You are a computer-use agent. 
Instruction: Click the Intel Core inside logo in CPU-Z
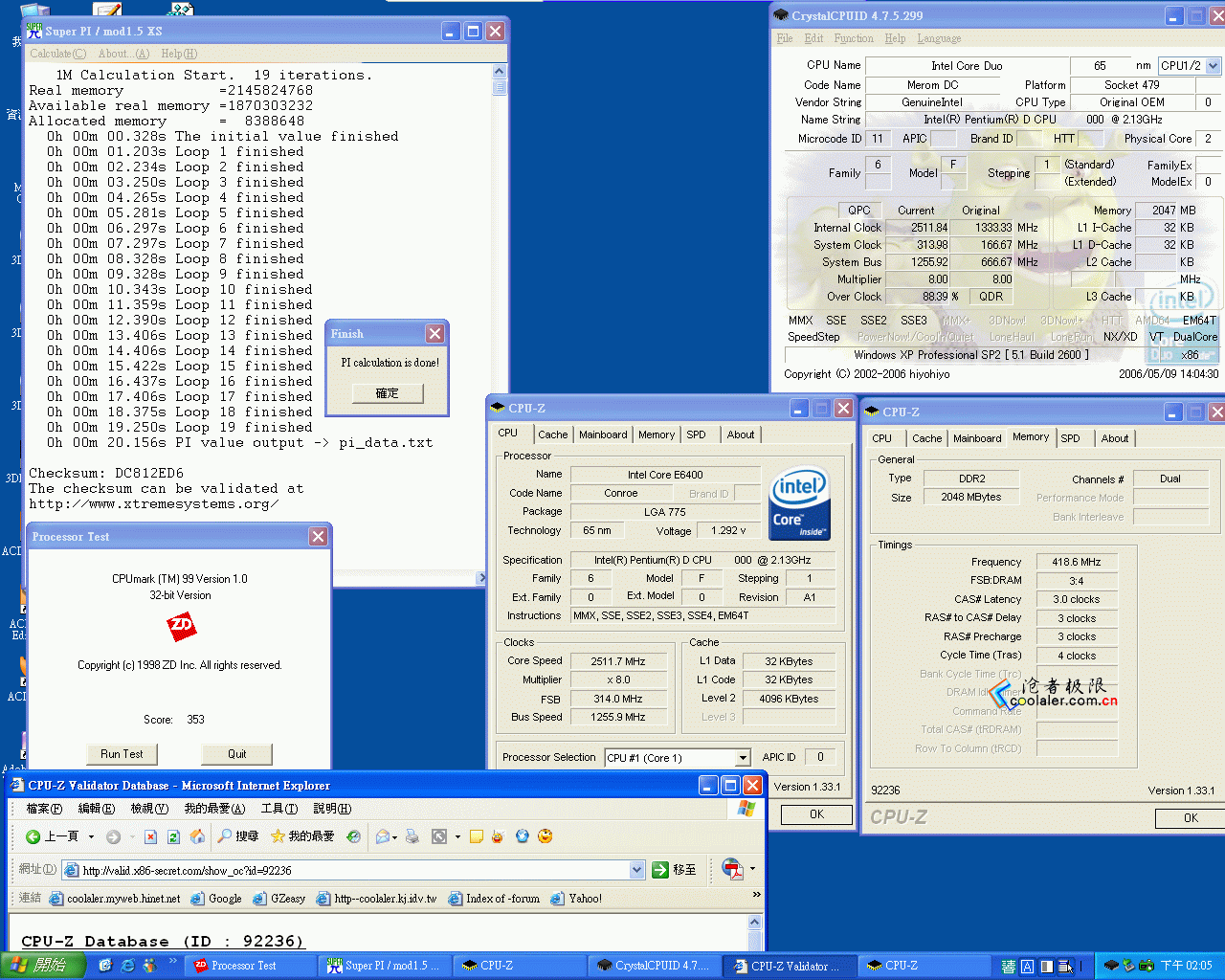point(800,503)
